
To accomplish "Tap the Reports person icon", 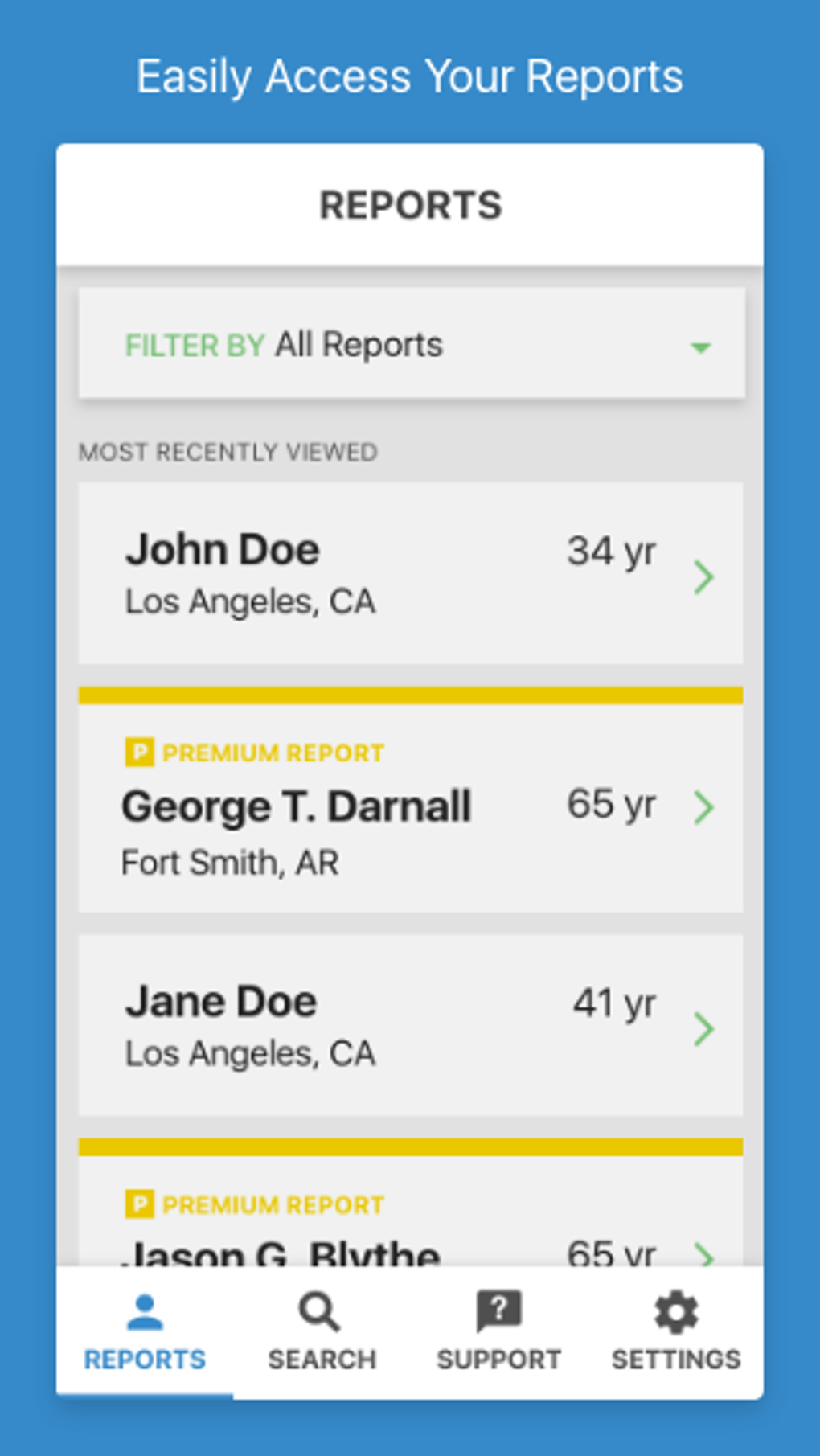I will pyautogui.click(x=145, y=1312).
